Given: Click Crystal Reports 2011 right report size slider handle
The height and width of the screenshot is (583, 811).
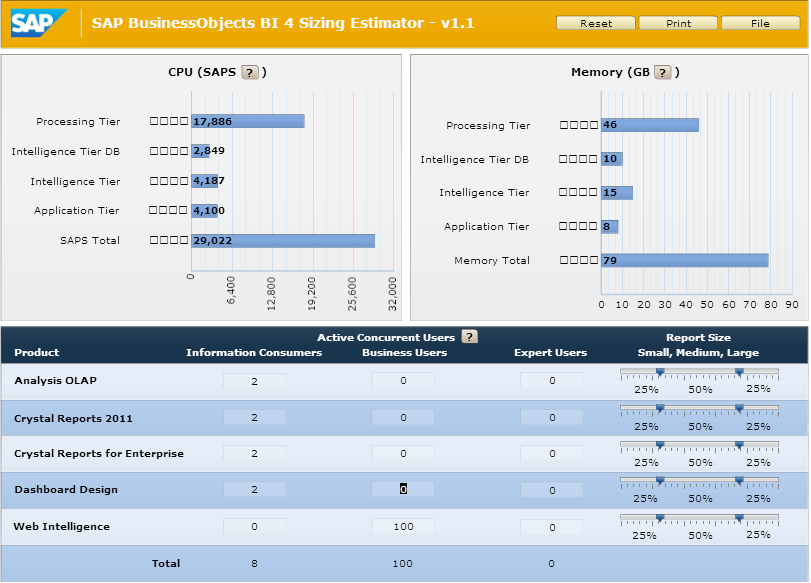Looking at the screenshot, I should [x=739, y=408].
